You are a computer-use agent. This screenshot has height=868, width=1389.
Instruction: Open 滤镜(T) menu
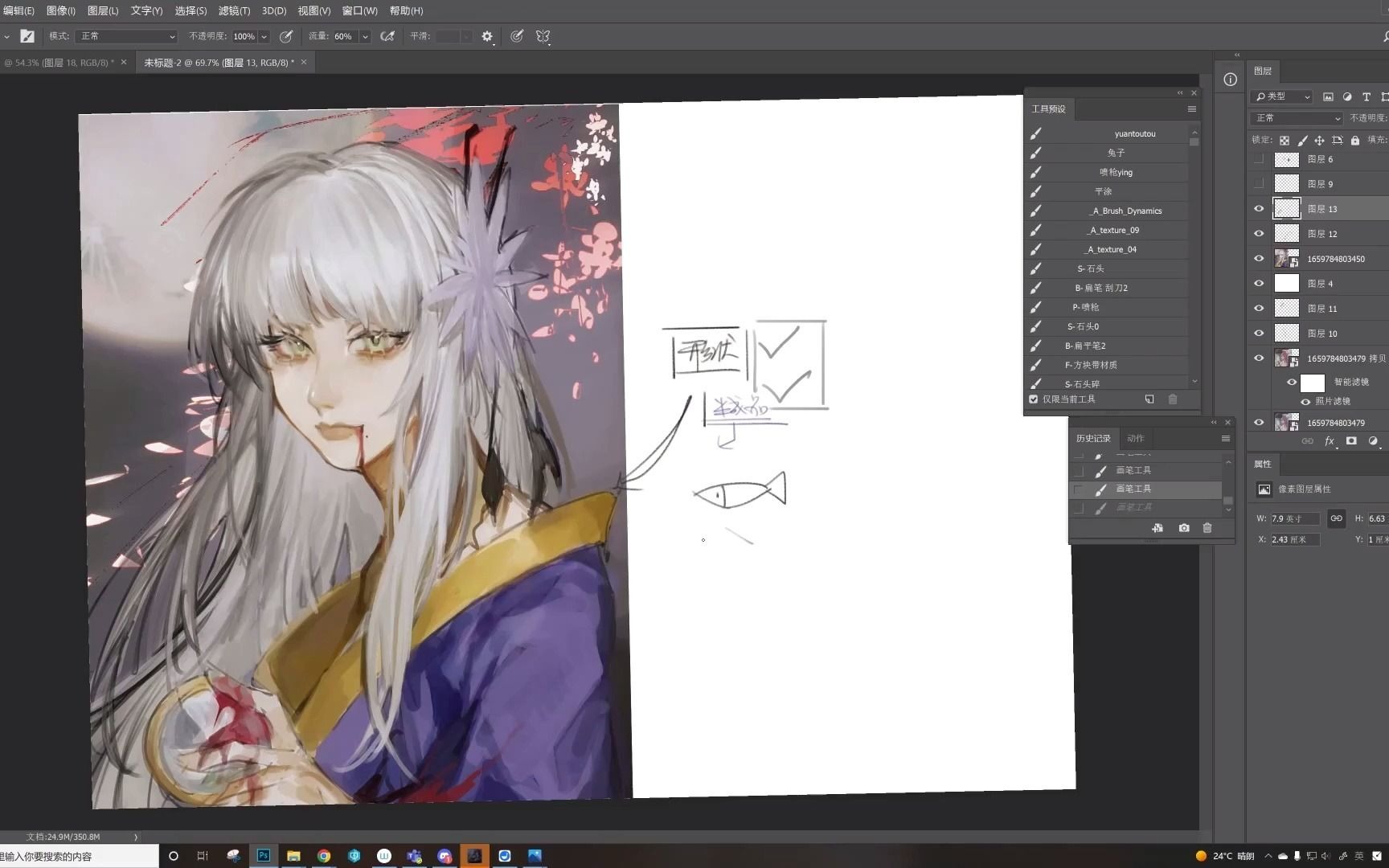235,10
